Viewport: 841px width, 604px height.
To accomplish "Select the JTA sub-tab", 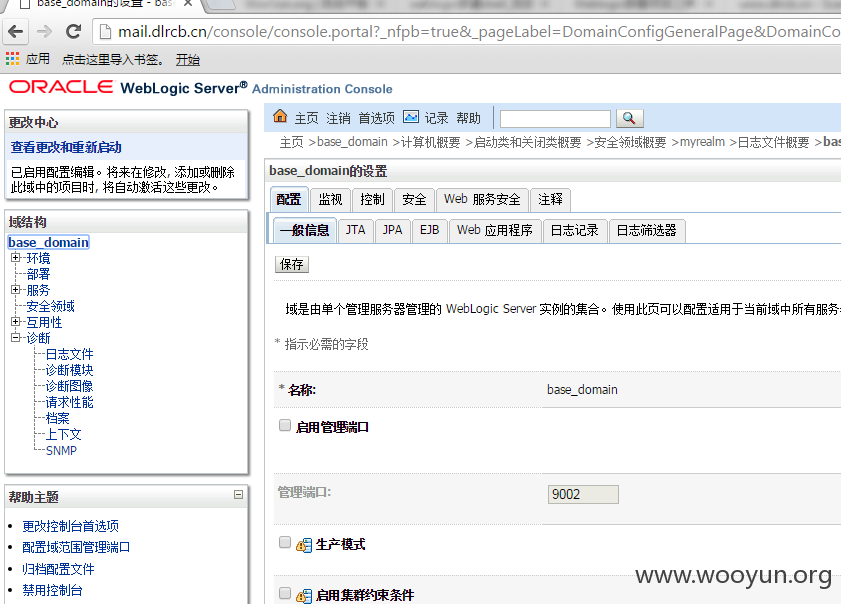I will pyautogui.click(x=356, y=231).
